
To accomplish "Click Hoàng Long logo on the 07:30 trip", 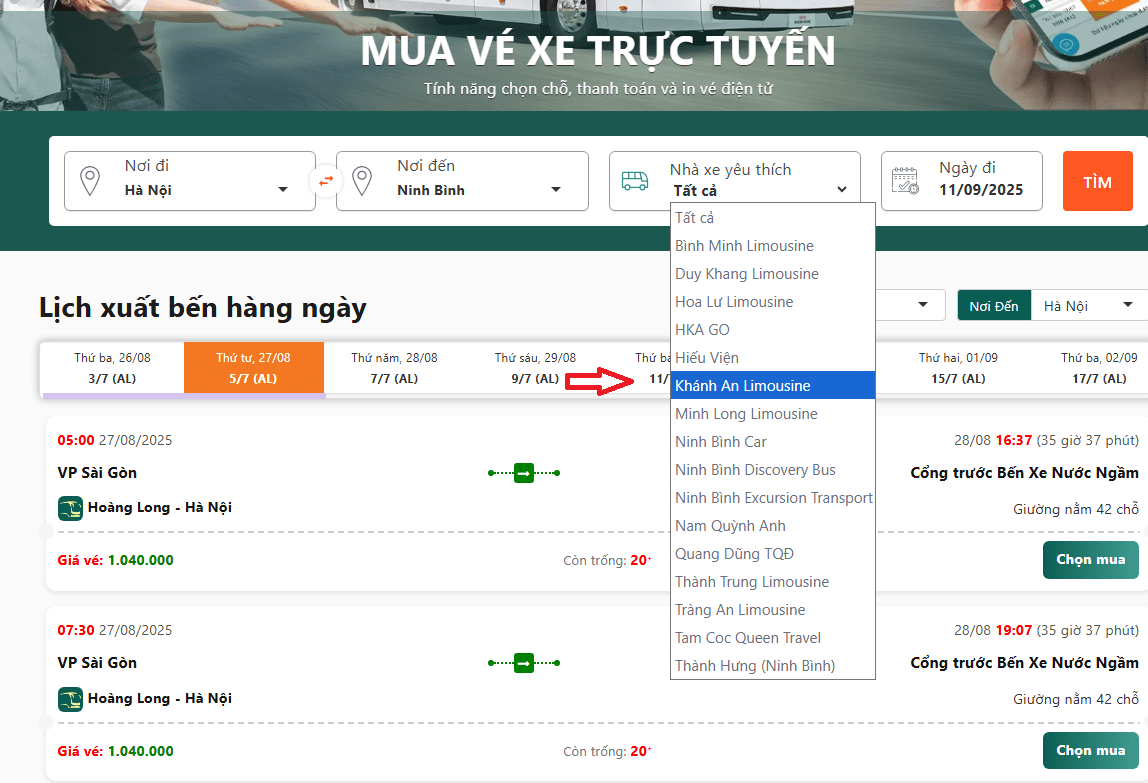I will click(x=70, y=699).
